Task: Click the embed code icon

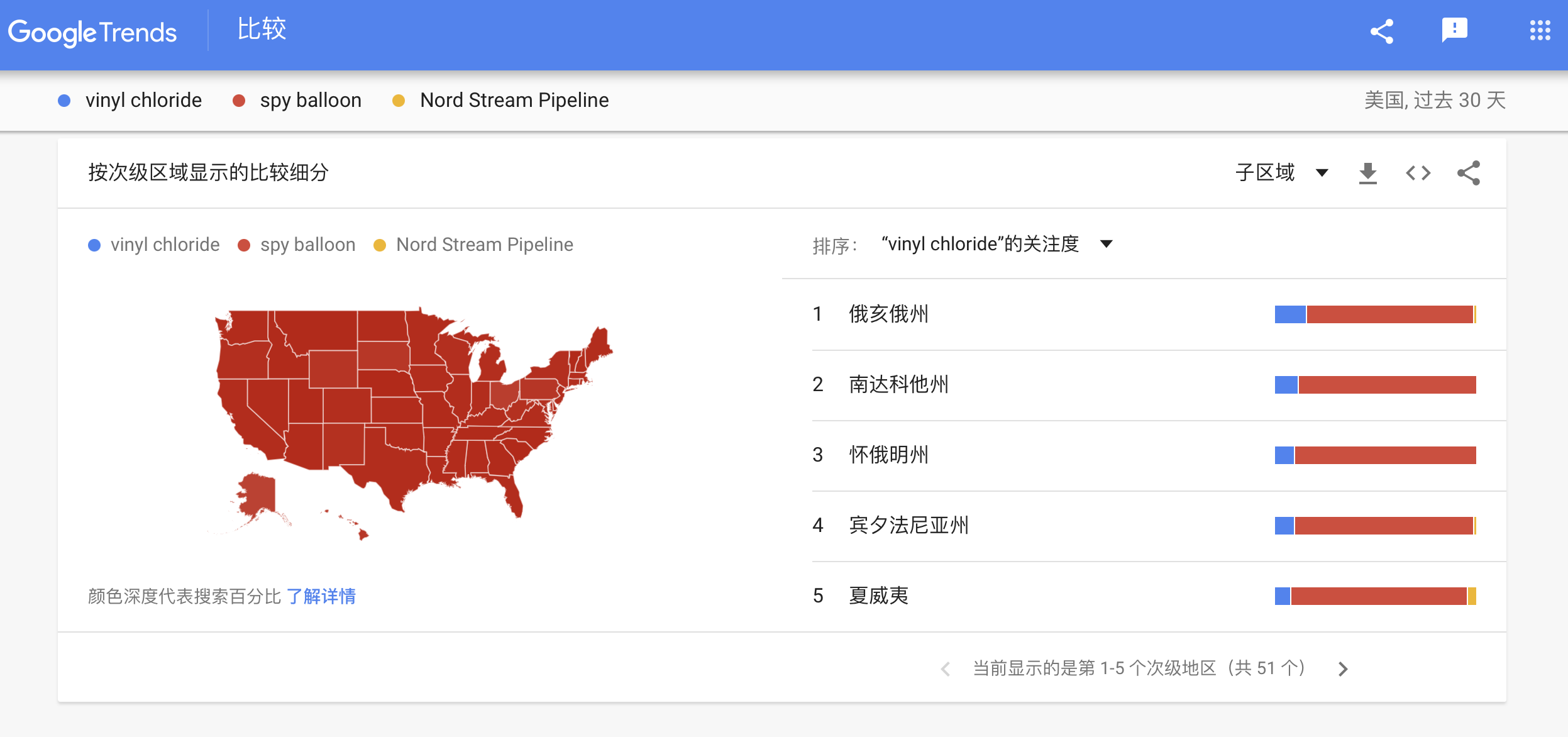Action: coord(1418,173)
